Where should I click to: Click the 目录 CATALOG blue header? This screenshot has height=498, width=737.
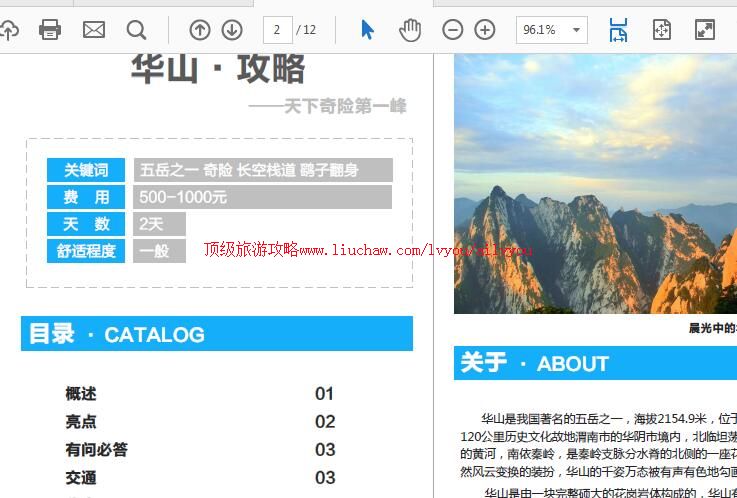[x=216, y=334]
